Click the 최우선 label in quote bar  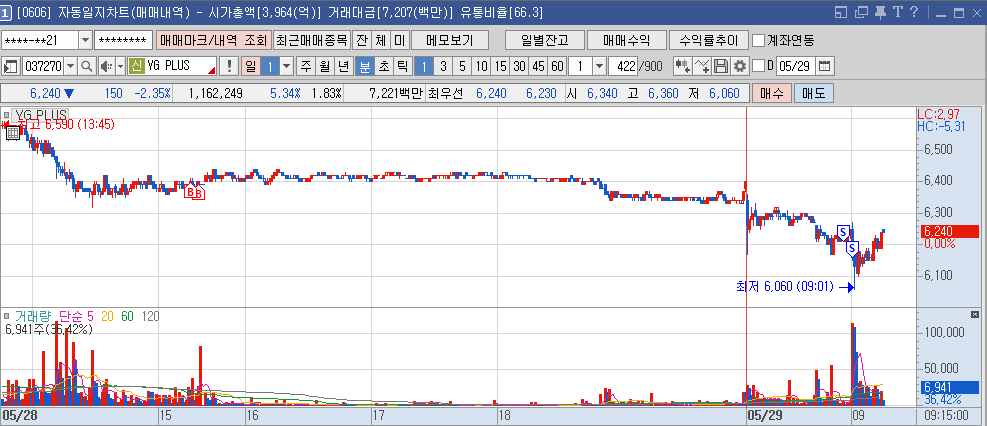[x=445, y=94]
